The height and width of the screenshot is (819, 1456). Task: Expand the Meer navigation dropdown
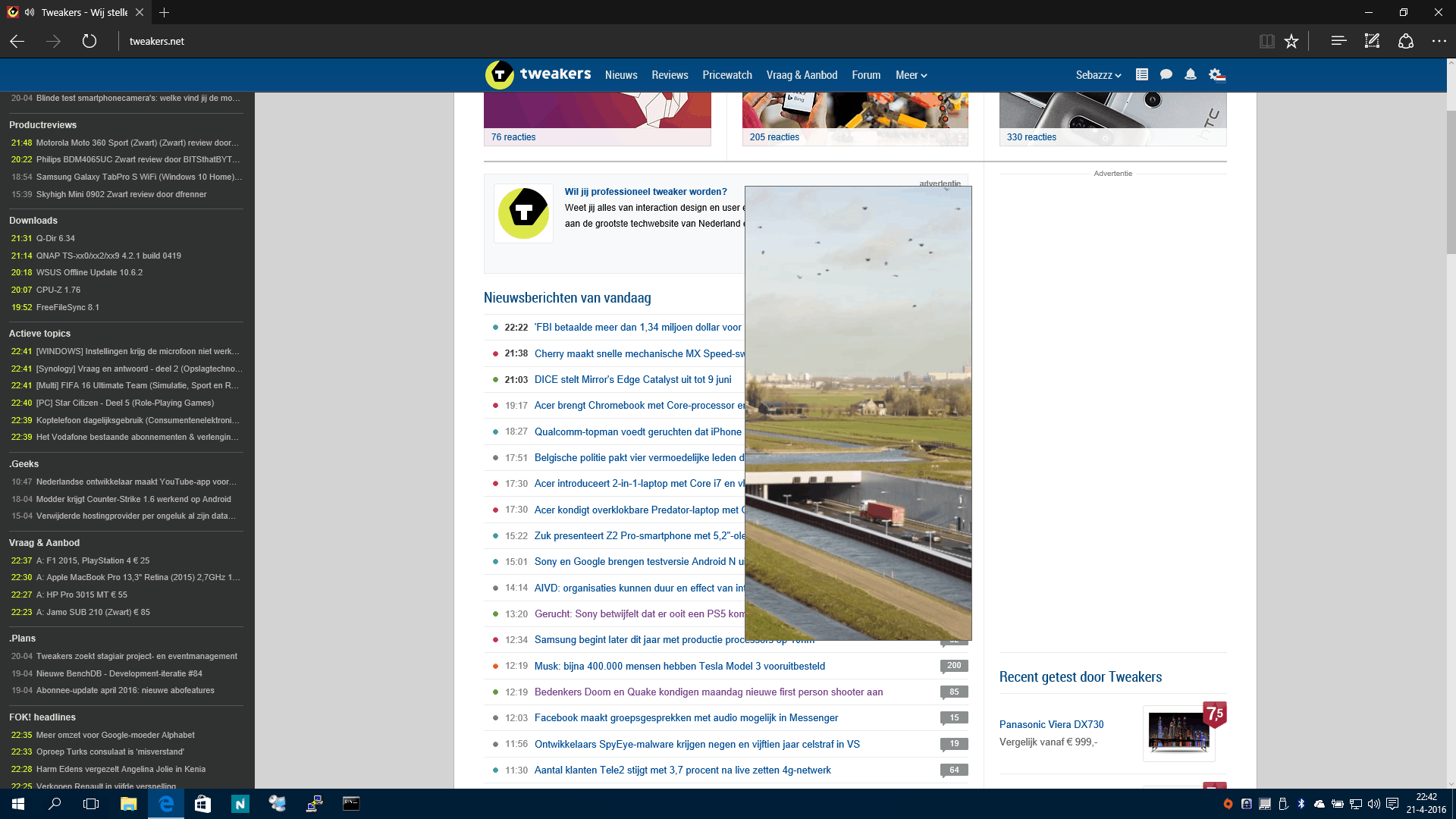(911, 75)
